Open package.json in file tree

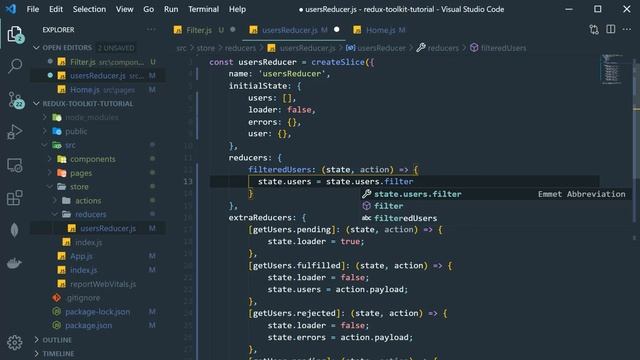coord(88,326)
